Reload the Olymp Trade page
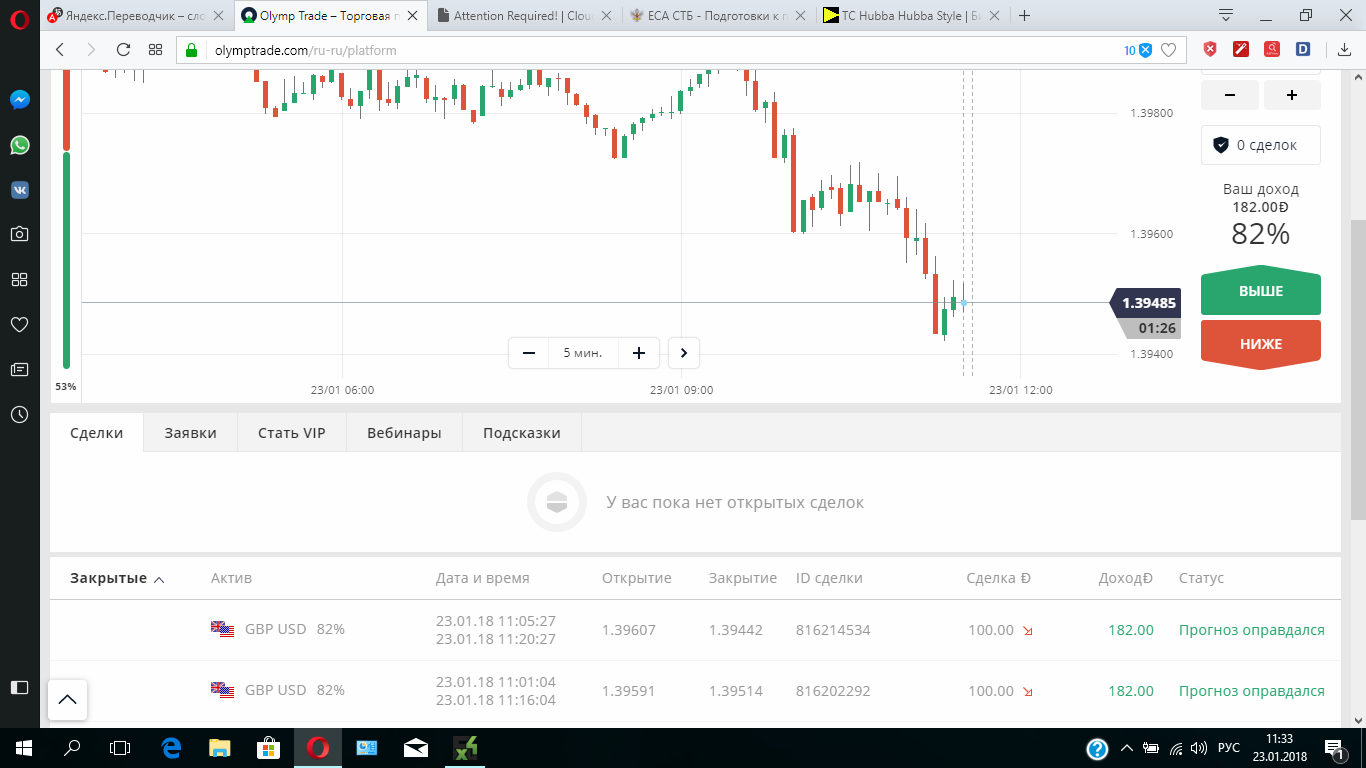This screenshot has height=768, width=1366. pyautogui.click(x=123, y=50)
